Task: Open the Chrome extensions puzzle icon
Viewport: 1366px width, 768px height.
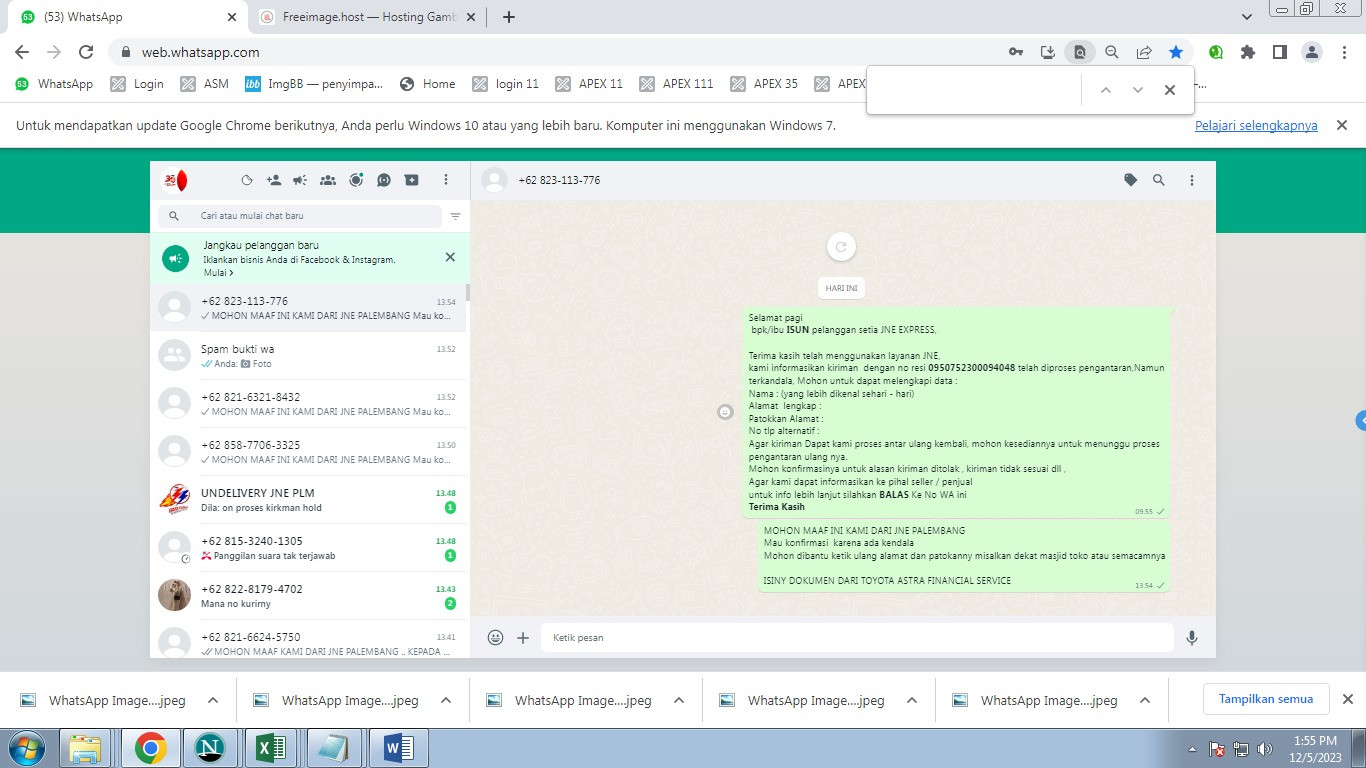Action: click(1247, 52)
